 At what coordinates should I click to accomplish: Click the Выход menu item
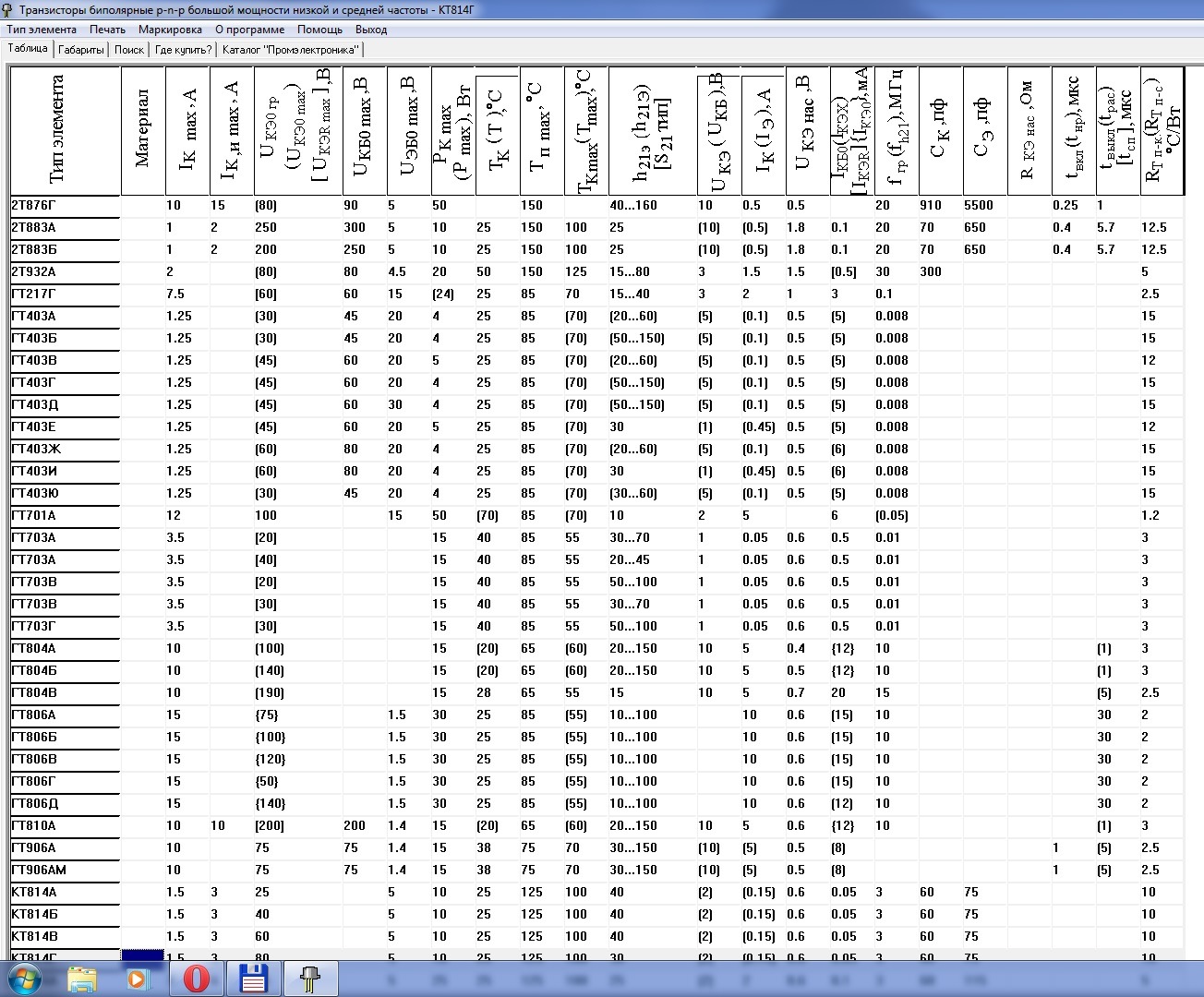tap(371, 30)
